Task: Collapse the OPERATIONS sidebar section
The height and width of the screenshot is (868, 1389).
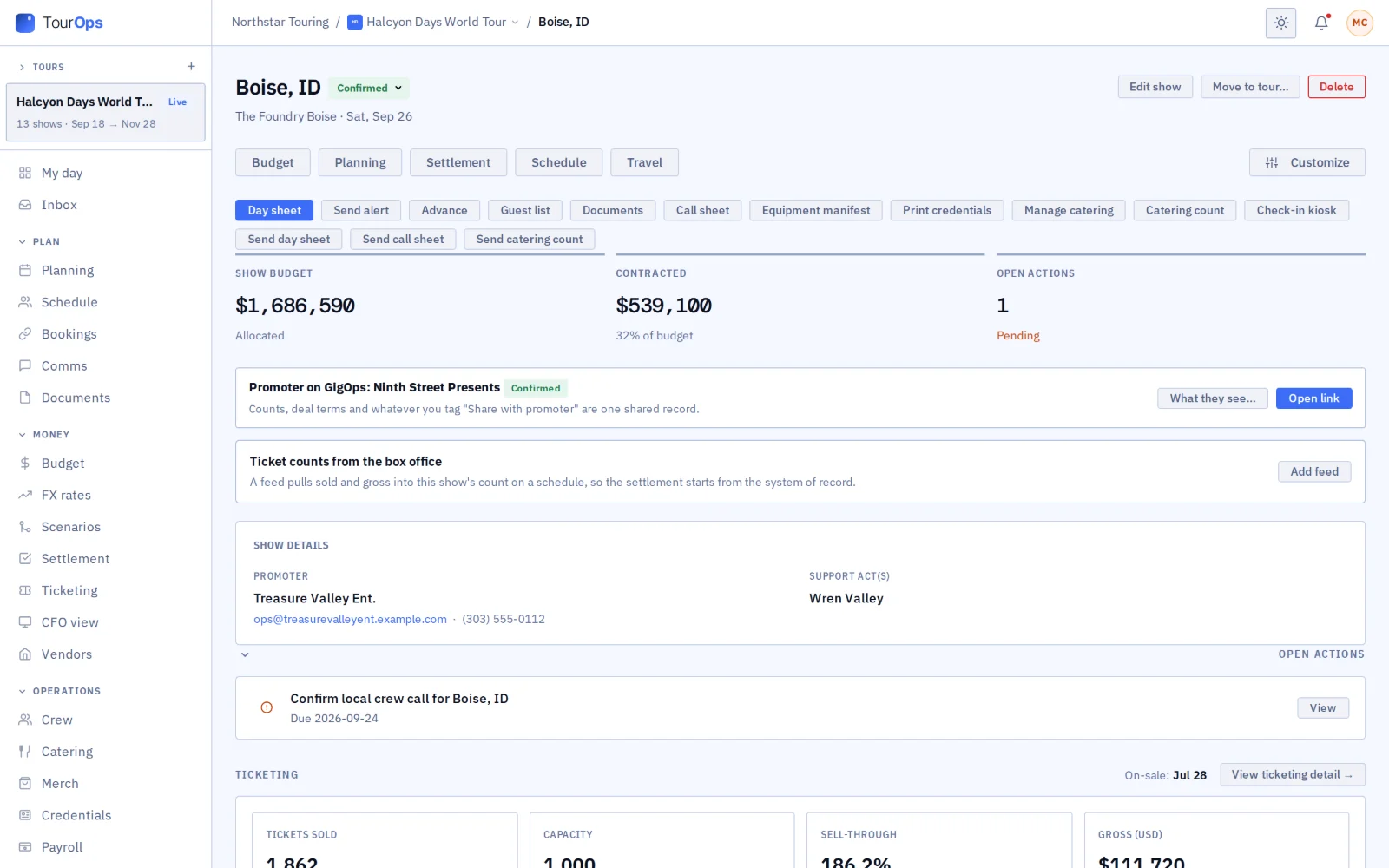Action: pyautogui.click(x=22, y=692)
